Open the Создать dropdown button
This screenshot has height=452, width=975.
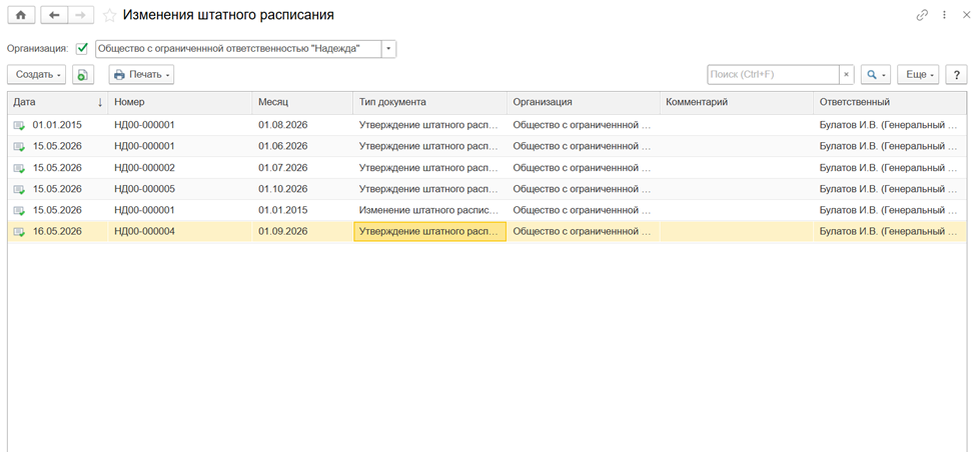pyautogui.click(x=37, y=75)
